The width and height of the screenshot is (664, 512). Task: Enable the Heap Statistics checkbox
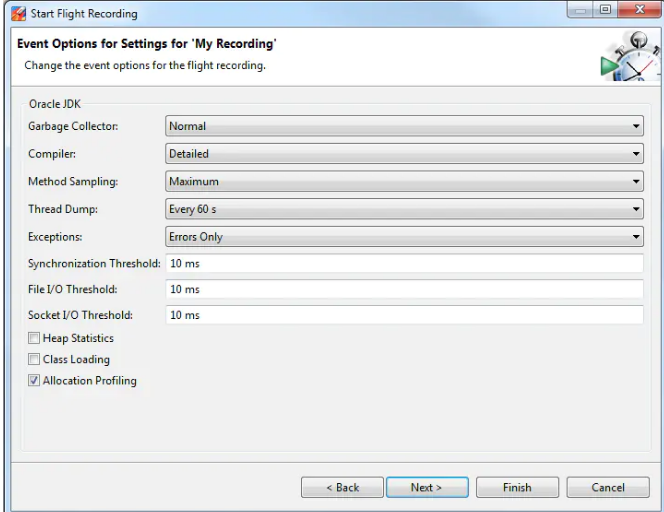pyautogui.click(x=34, y=338)
